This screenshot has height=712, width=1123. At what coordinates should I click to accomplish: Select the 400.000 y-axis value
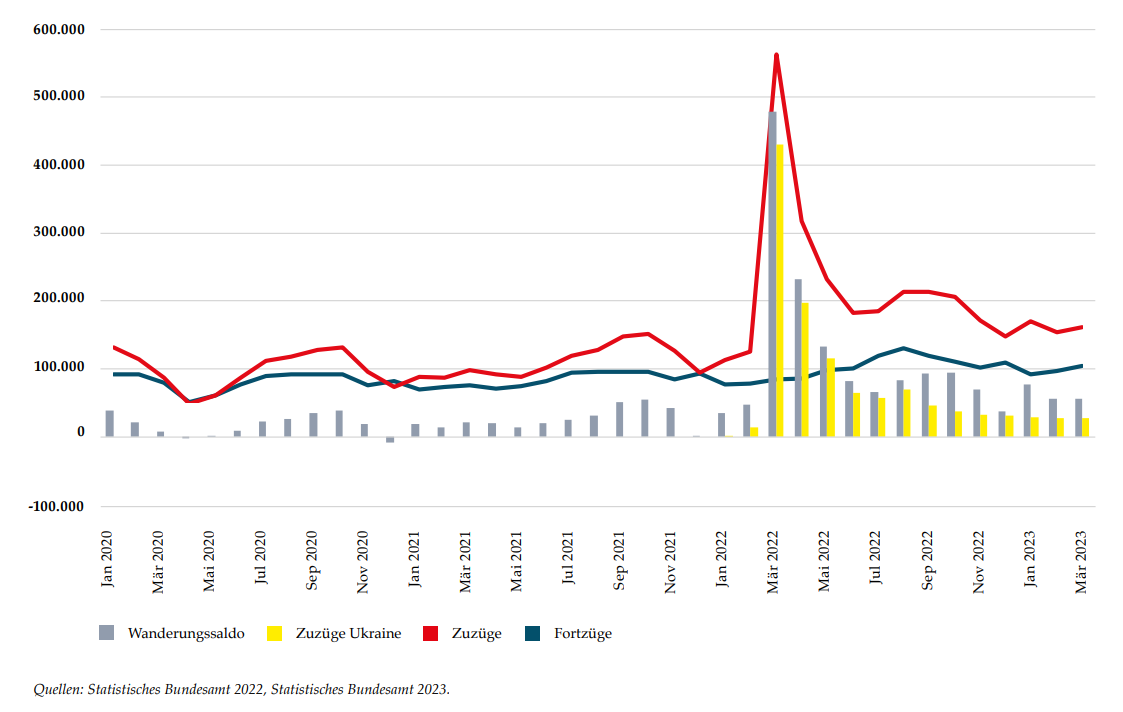[59, 165]
